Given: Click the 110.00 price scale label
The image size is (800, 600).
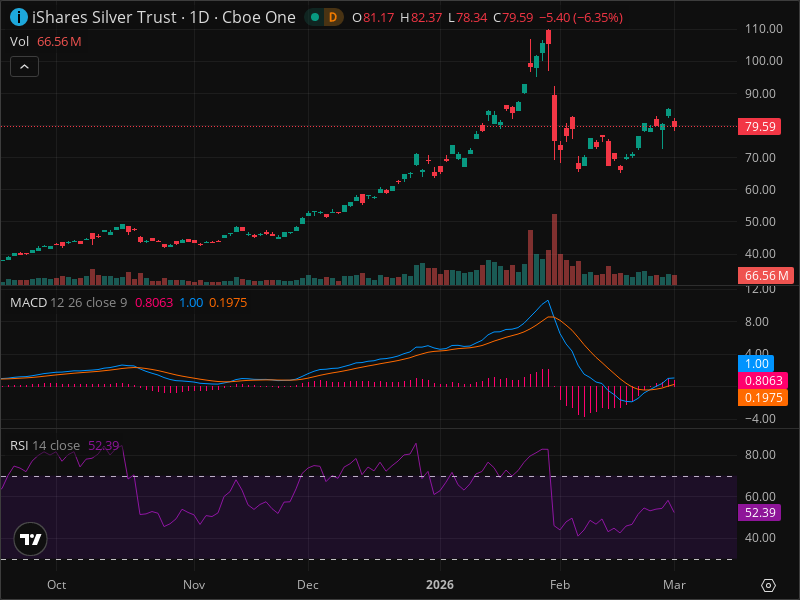Looking at the screenshot, I should coord(763,29).
